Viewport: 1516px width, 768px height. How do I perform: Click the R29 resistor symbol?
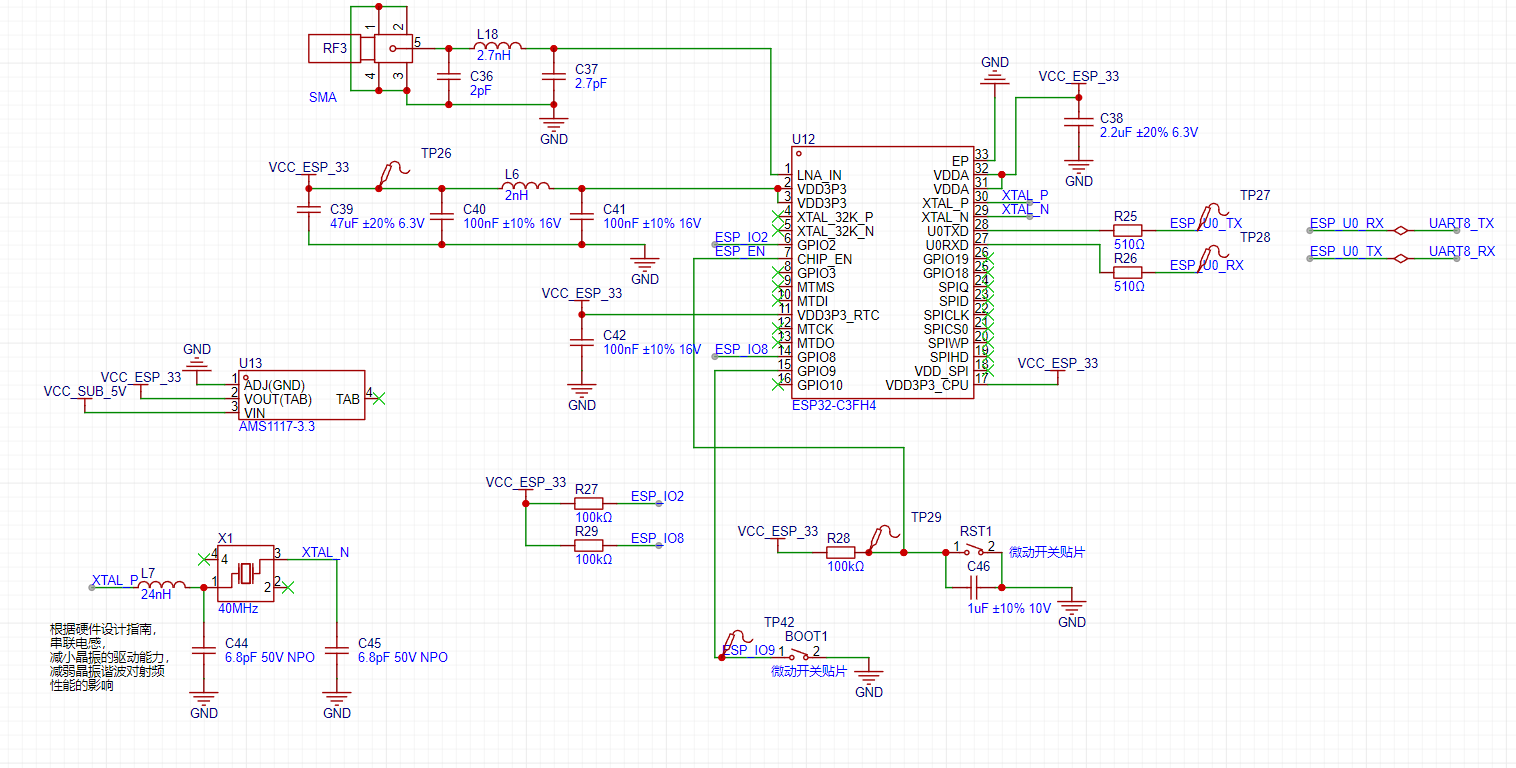(588, 545)
